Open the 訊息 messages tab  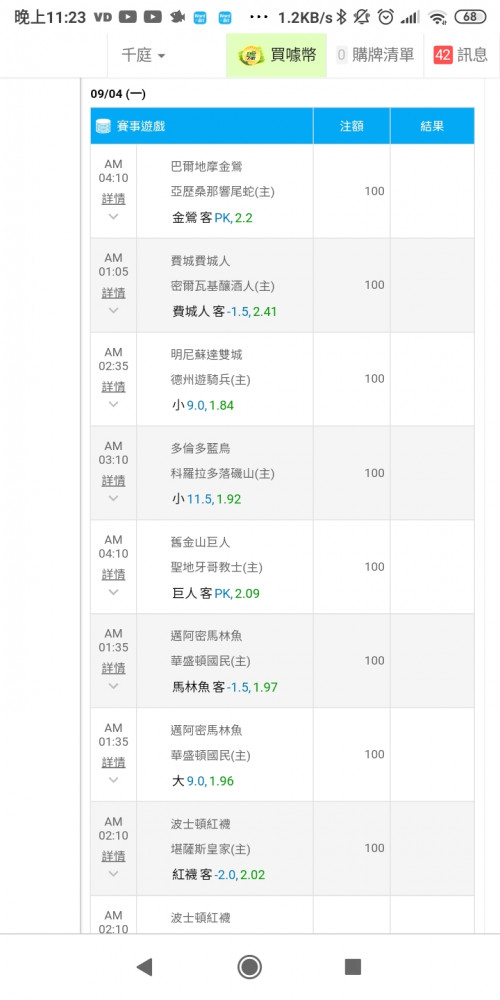tap(461, 55)
